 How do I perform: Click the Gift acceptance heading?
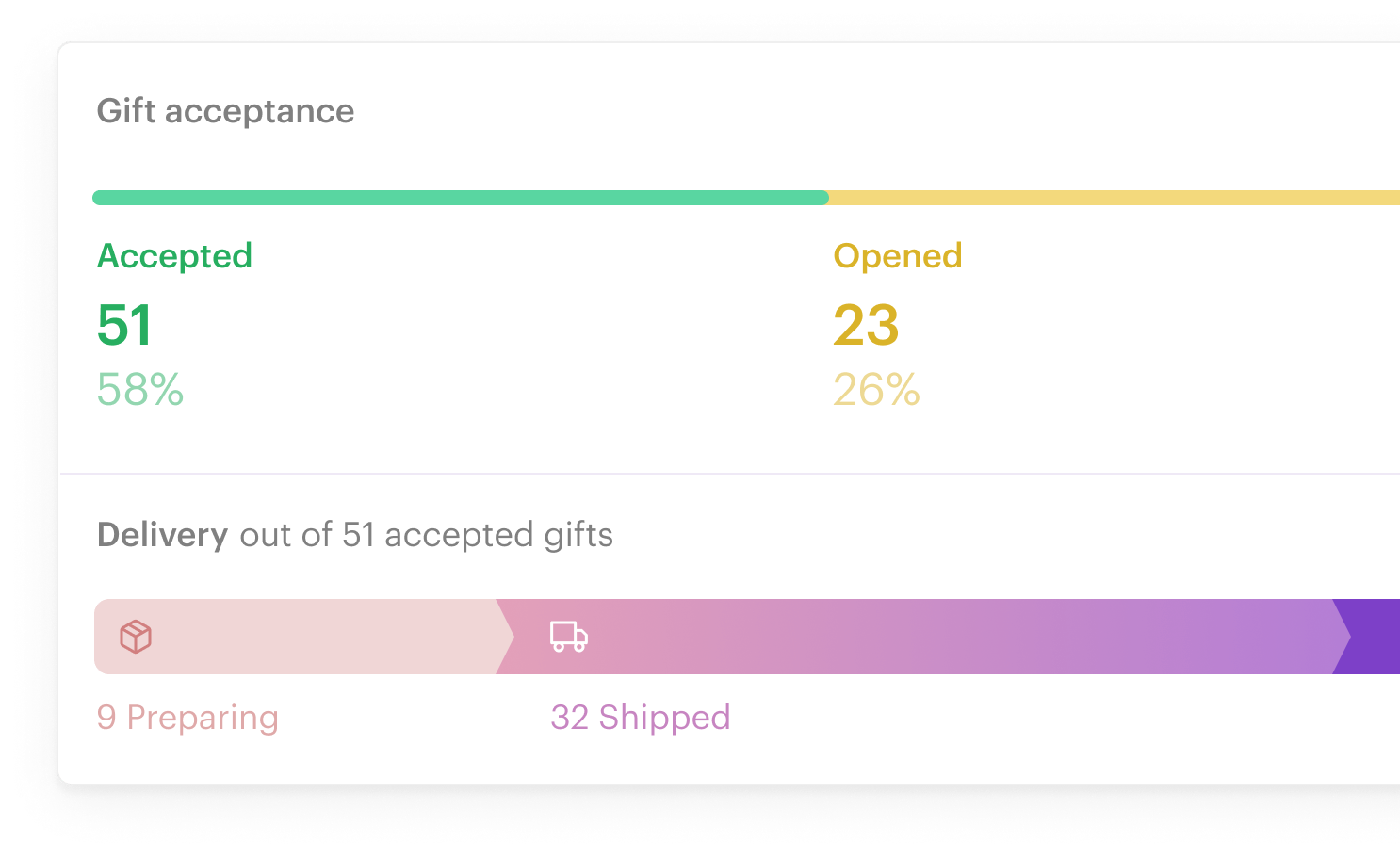pos(226,111)
